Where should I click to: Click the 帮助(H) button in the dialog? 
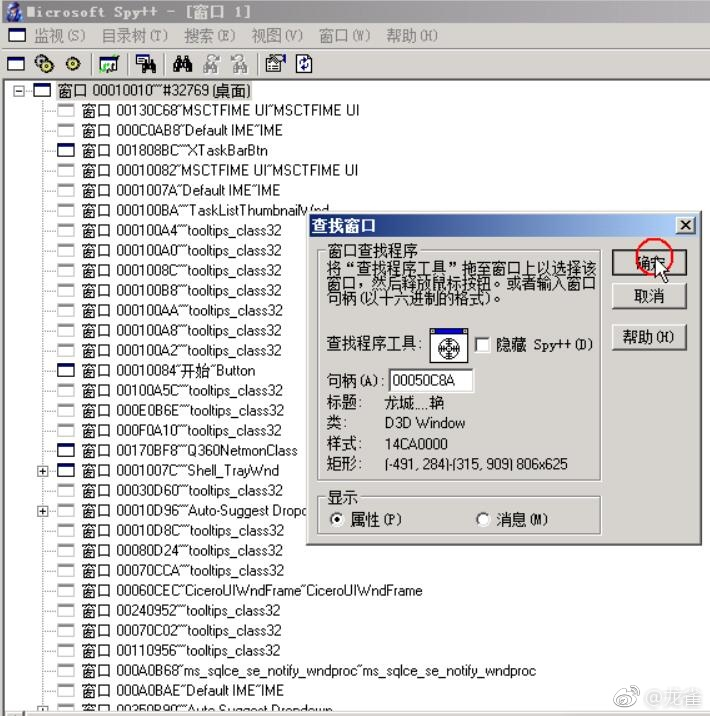pos(649,337)
